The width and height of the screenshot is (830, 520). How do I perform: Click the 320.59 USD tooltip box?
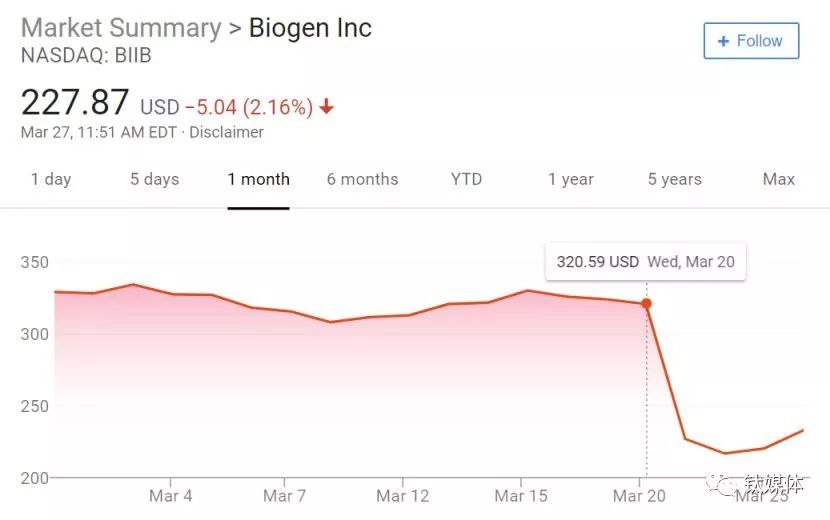pyautogui.click(x=645, y=262)
